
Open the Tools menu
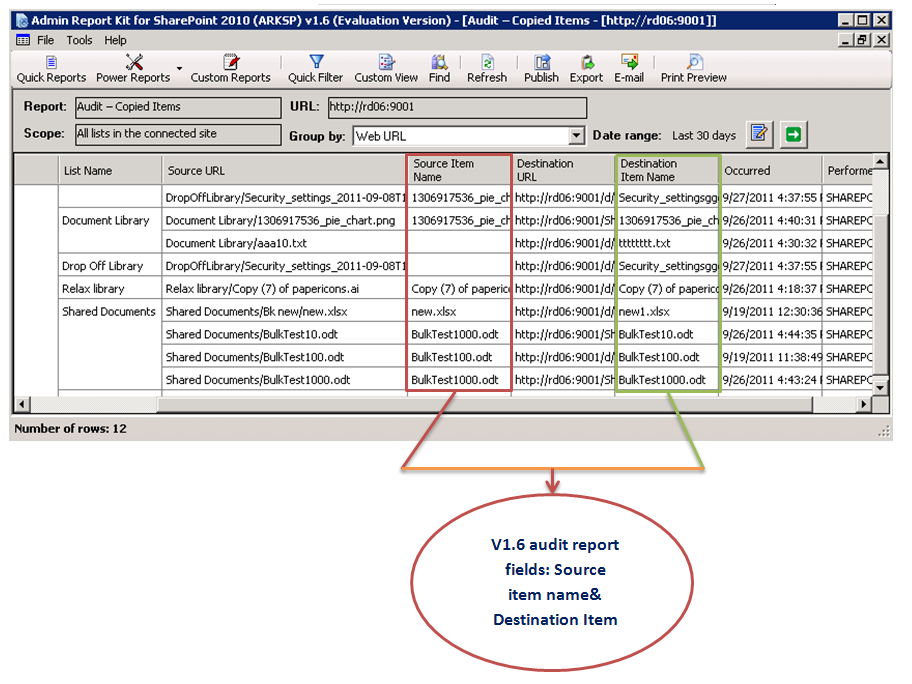79,40
